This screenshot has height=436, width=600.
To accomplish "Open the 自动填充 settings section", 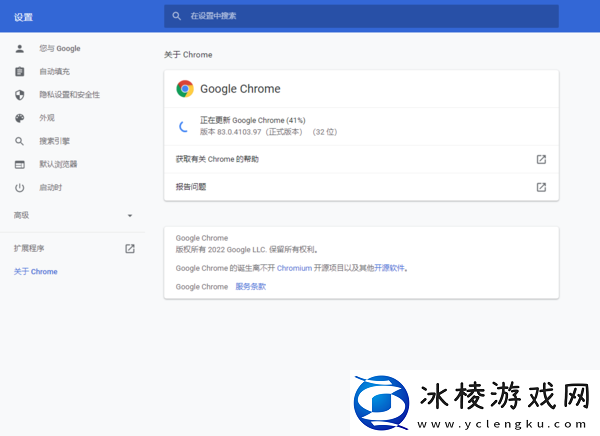I will 55,72.
